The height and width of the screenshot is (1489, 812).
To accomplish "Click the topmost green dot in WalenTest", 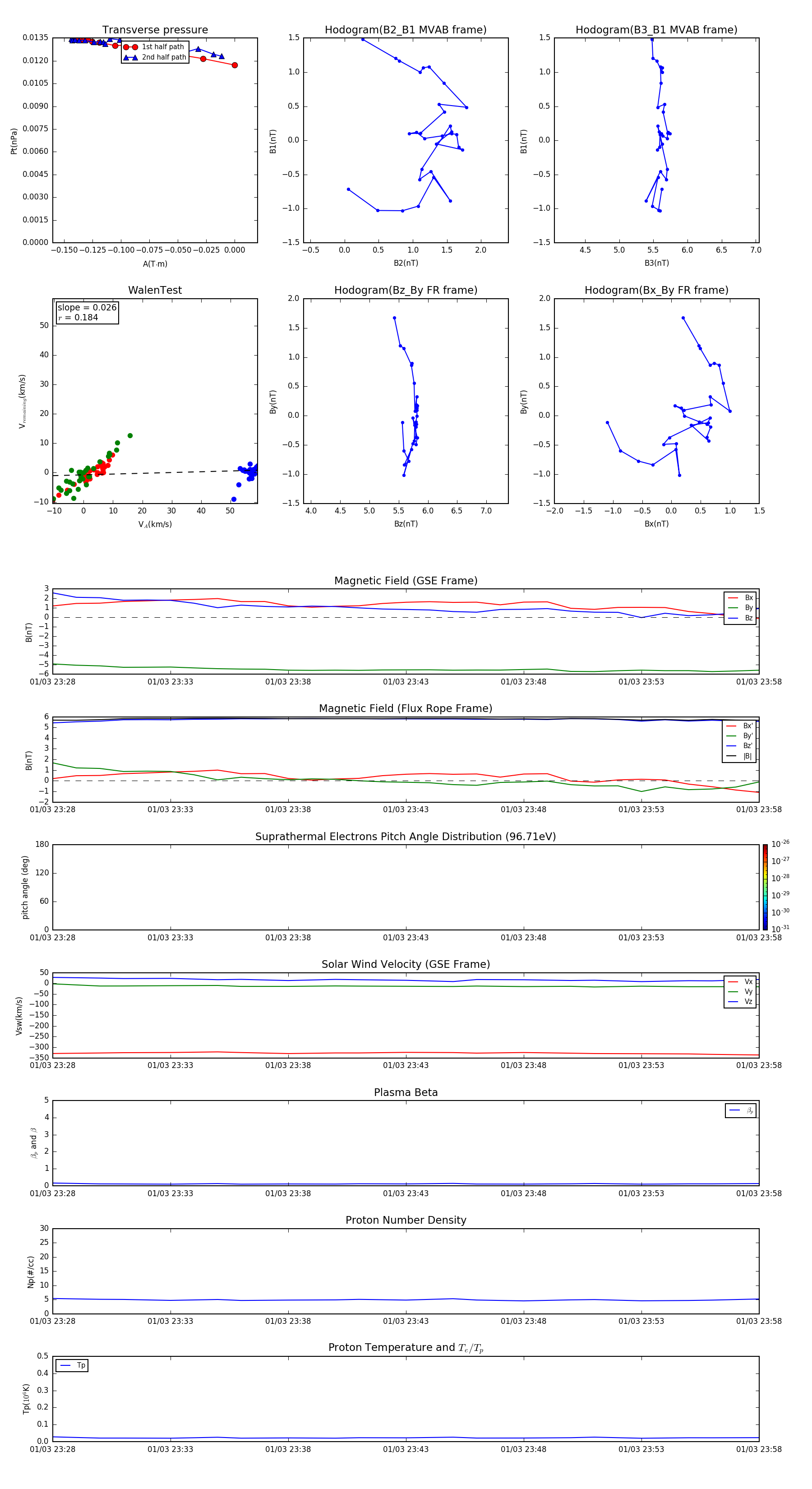I will pos(130,436).
